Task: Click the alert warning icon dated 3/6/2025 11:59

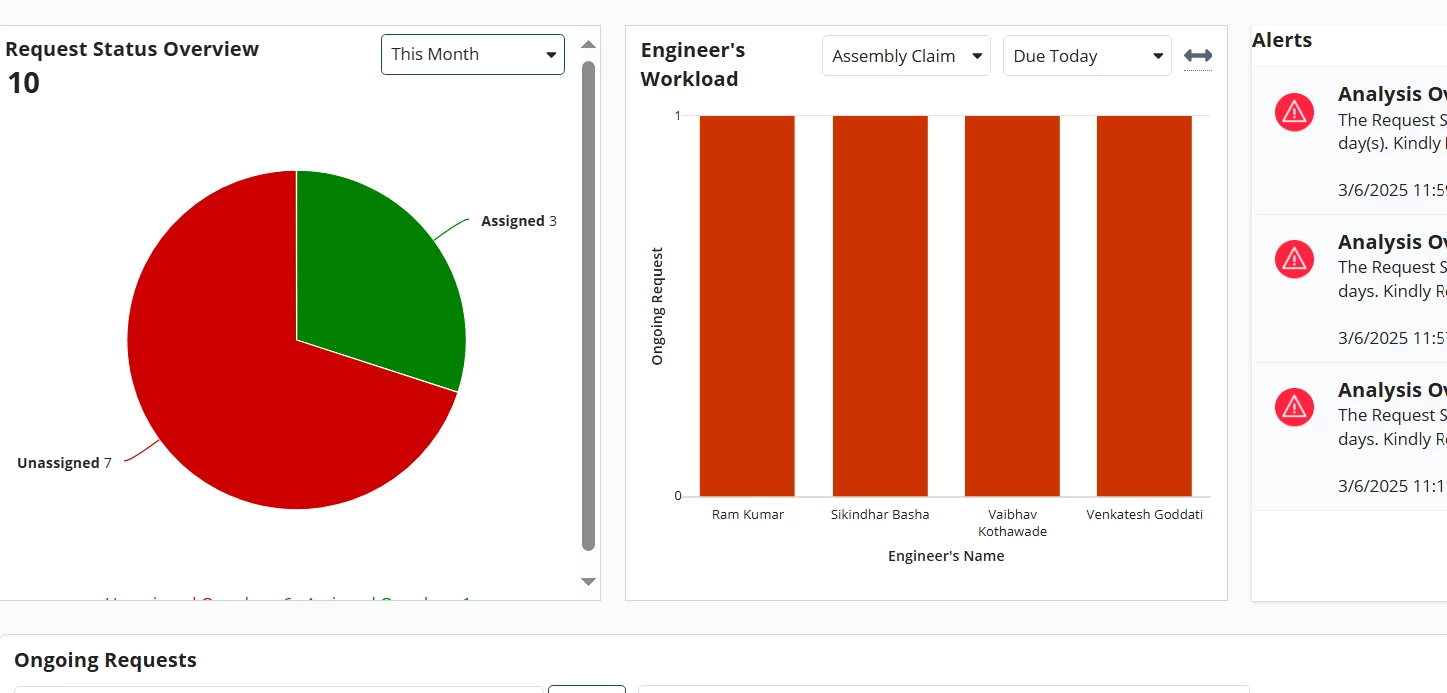Action: (1294, 112)
